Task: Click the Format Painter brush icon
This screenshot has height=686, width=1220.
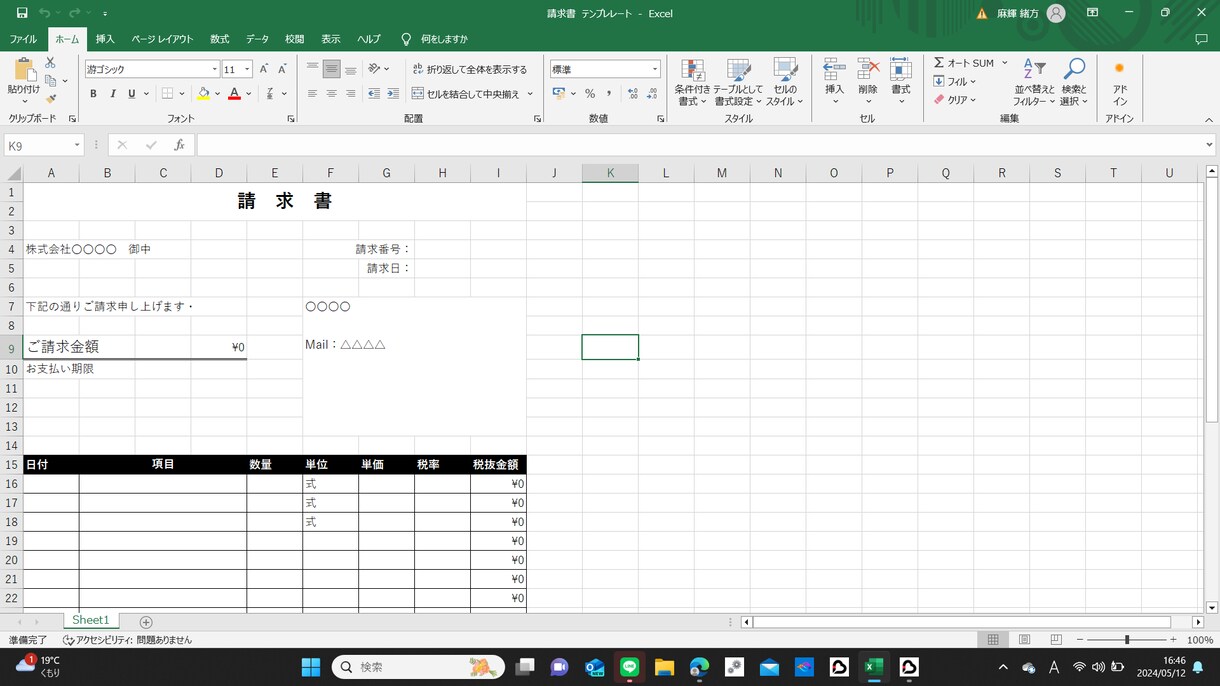Action: tap(50, 99)
